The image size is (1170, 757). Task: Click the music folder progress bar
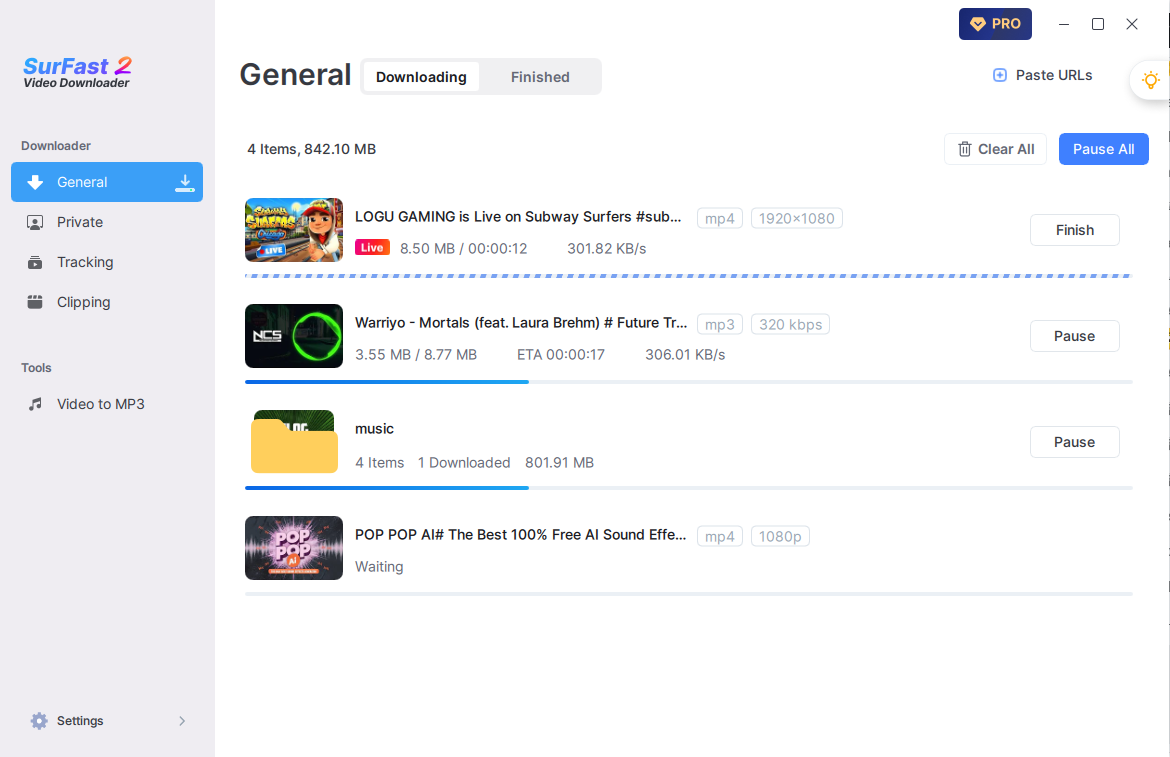[689, 488]
